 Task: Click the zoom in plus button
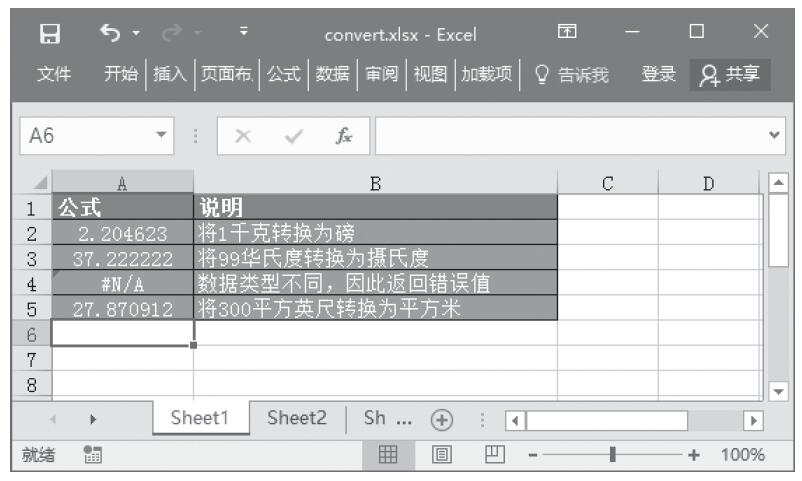[x=693, y=454]
